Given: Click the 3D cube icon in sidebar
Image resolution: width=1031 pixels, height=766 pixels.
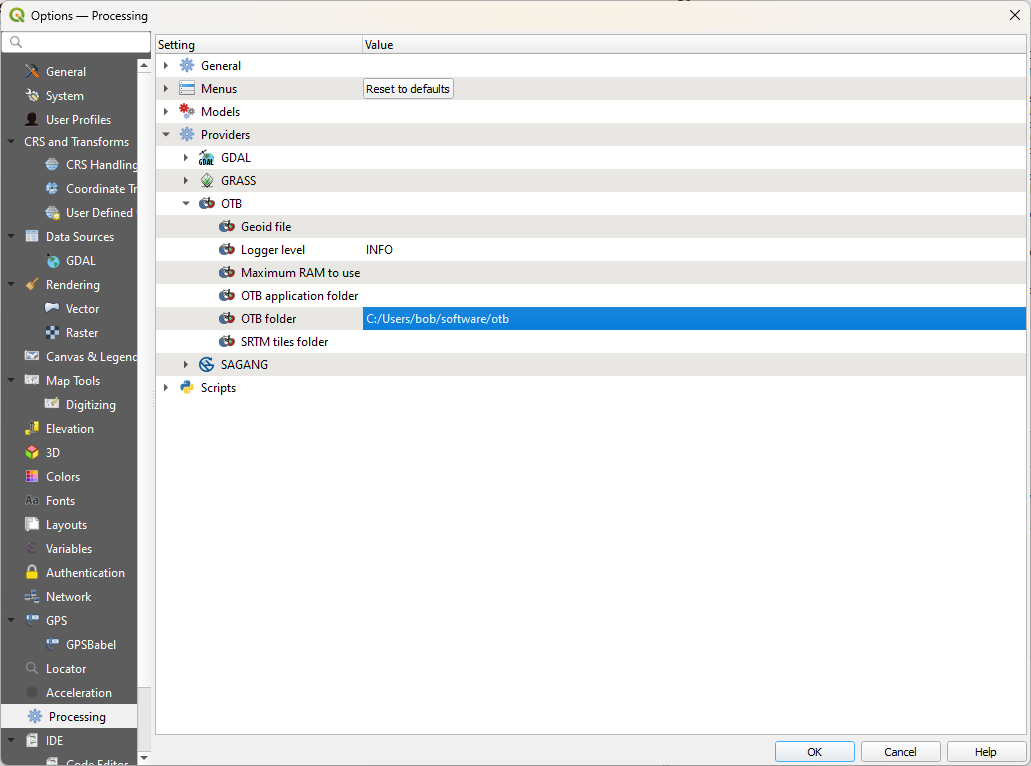Looking at the screenshot, I should [x=32, y=453].
